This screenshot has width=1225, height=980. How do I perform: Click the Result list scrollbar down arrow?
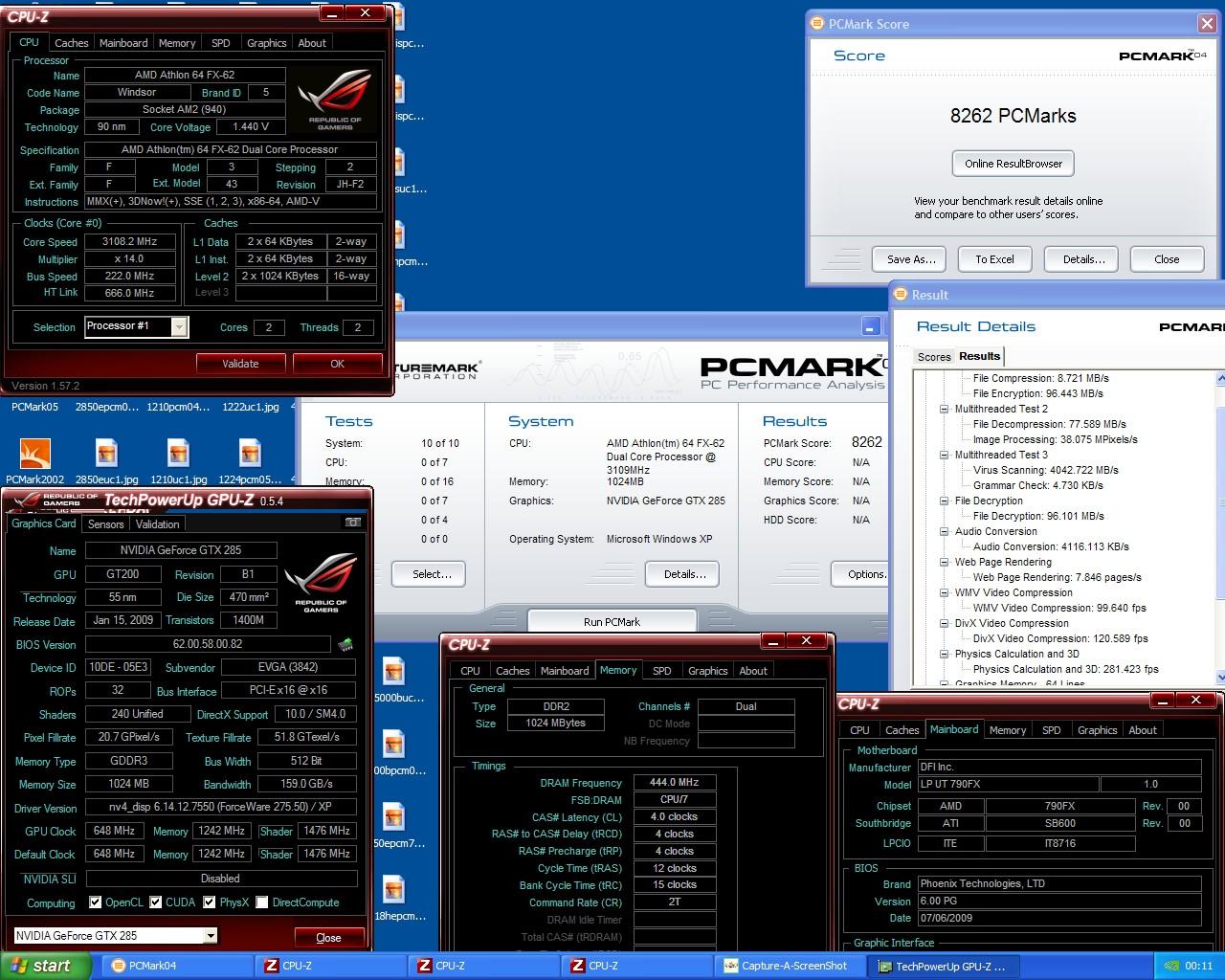[1220, 678]
